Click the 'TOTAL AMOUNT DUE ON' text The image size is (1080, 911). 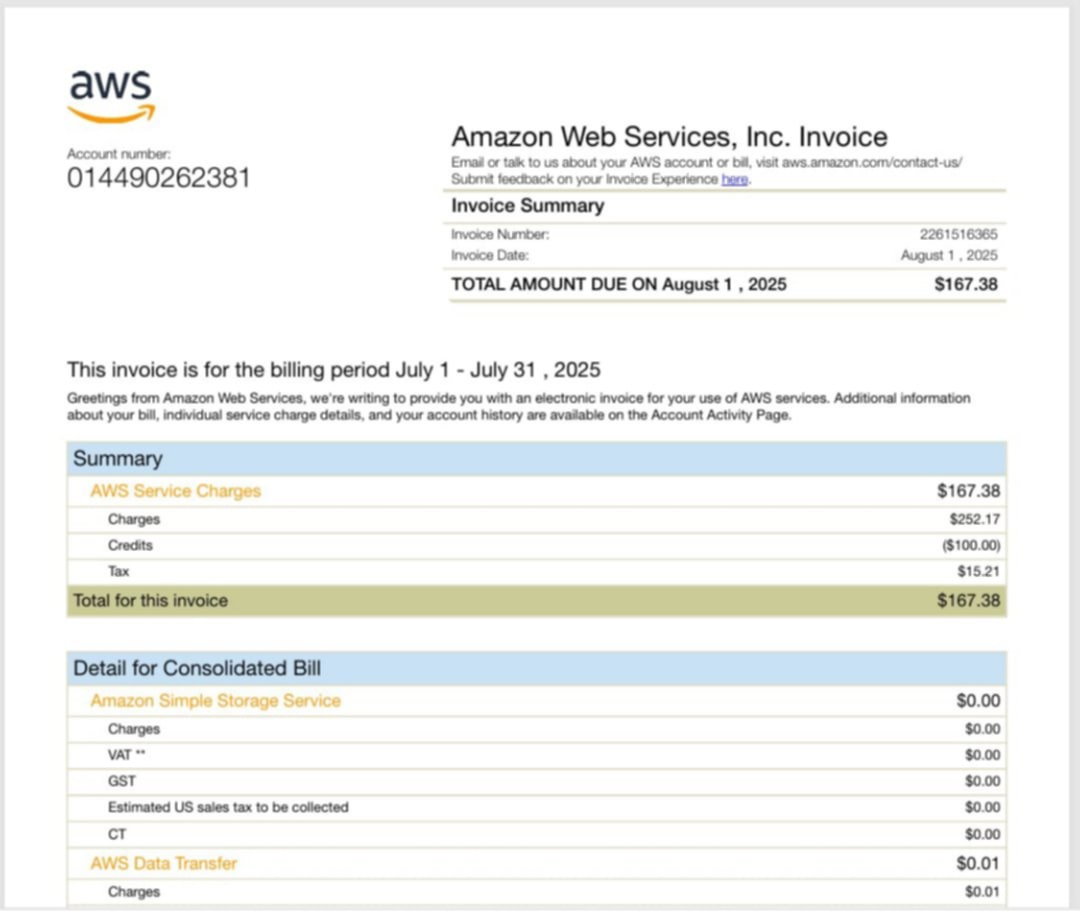[554, 284]
